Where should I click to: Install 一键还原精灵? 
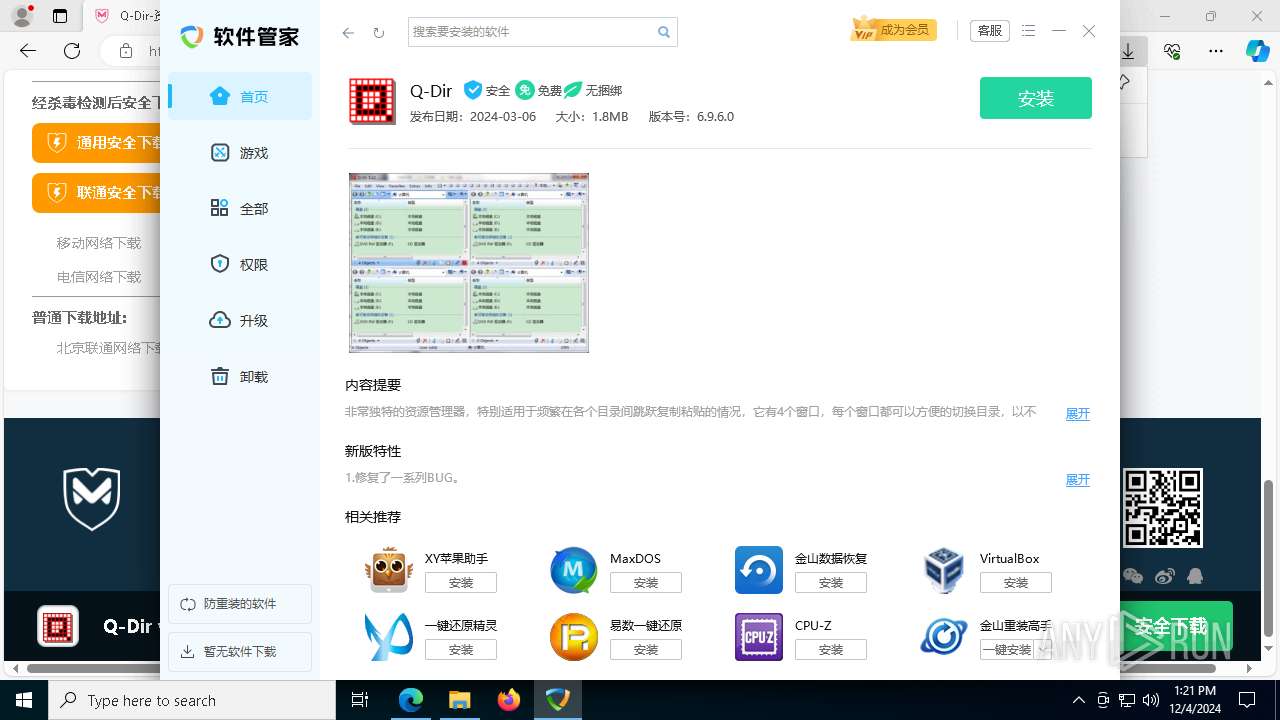(x=461, y=650)
